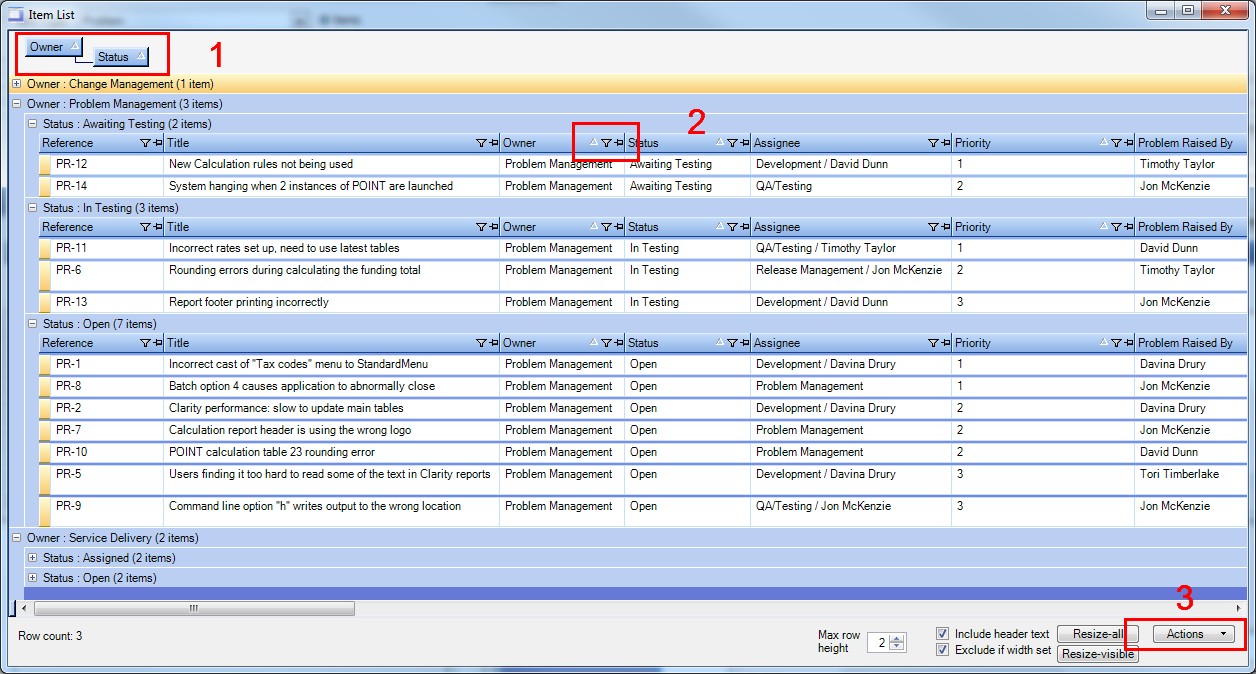Open the Assignee filter in In Testing table
This screenshot has height=674, width=1256.
pos(933,228)
